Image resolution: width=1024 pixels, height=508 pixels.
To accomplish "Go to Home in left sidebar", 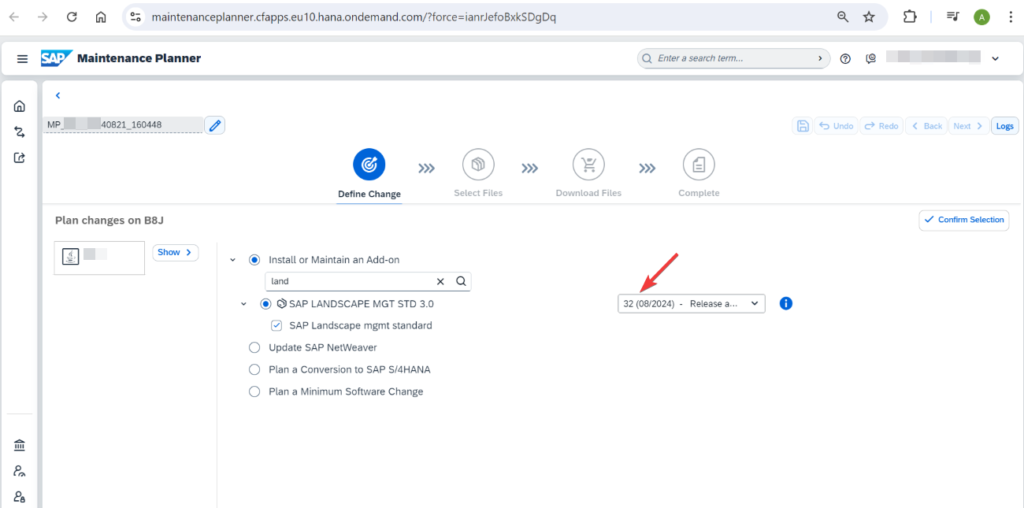I will point(20,106).
